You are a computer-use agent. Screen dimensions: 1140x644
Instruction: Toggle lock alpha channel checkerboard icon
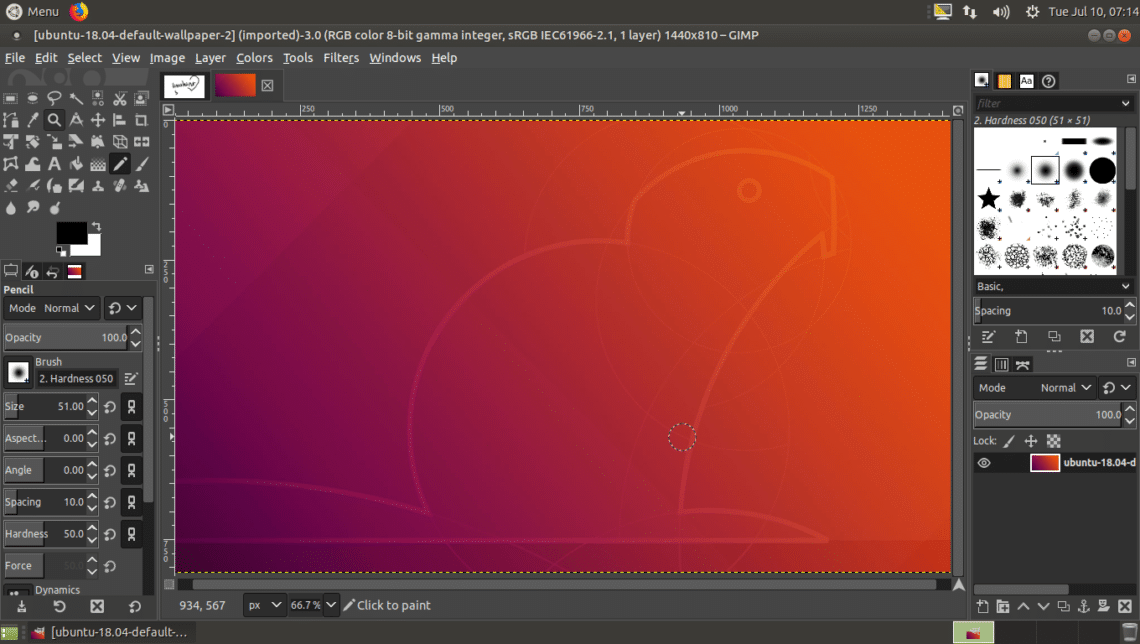[1053, 441]
